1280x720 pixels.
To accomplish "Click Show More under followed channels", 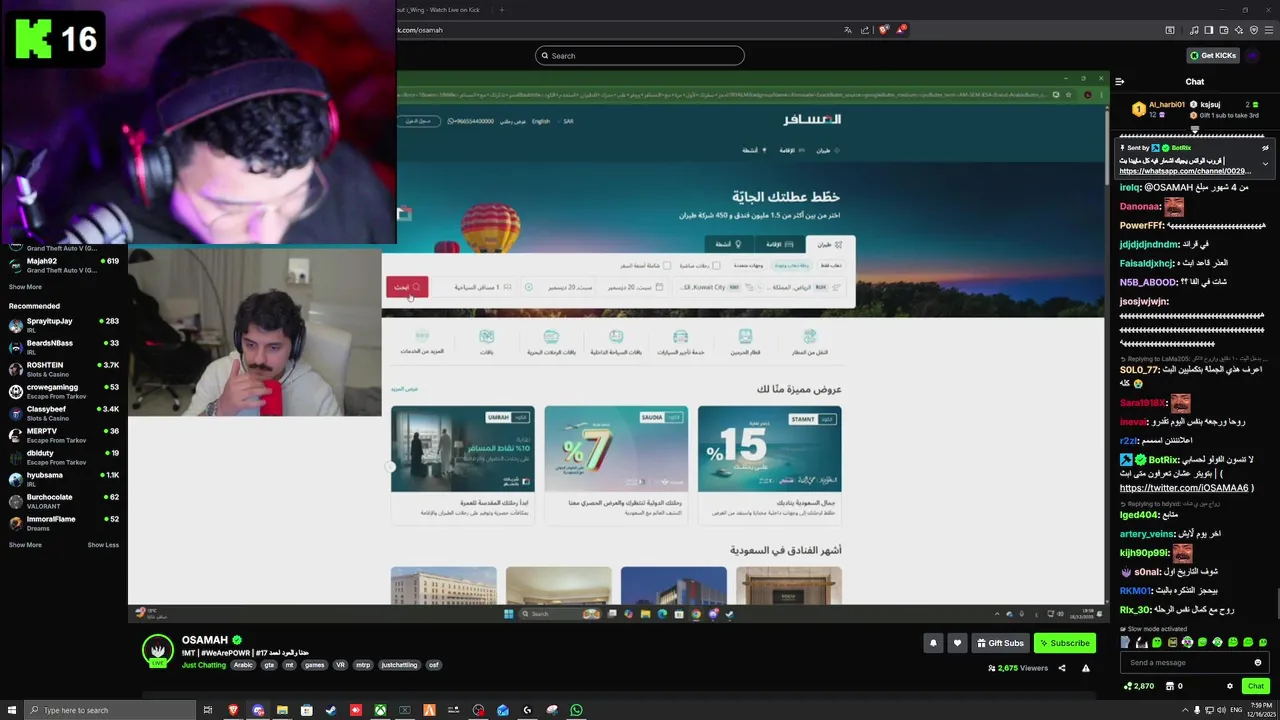I will click(25, 287).
